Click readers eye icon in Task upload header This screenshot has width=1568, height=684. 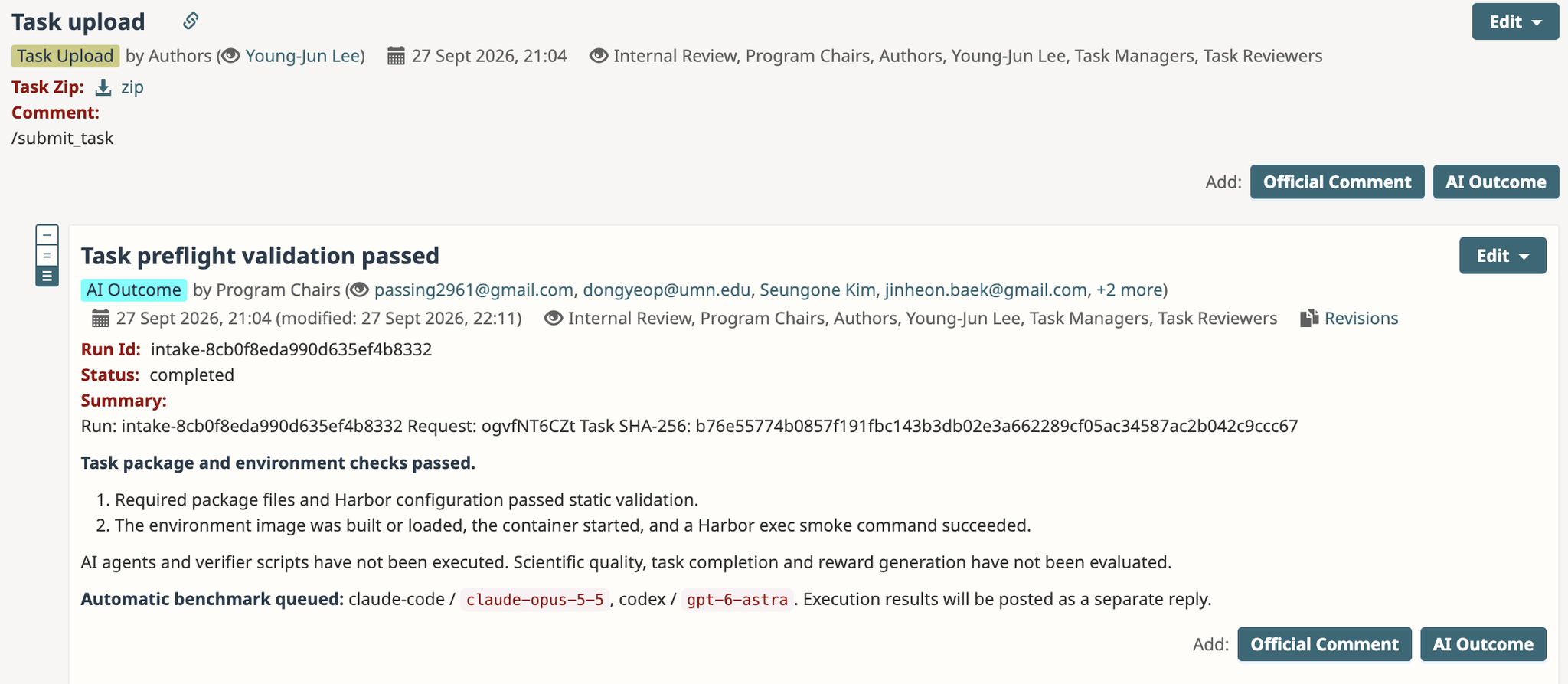tap(599, 56)
